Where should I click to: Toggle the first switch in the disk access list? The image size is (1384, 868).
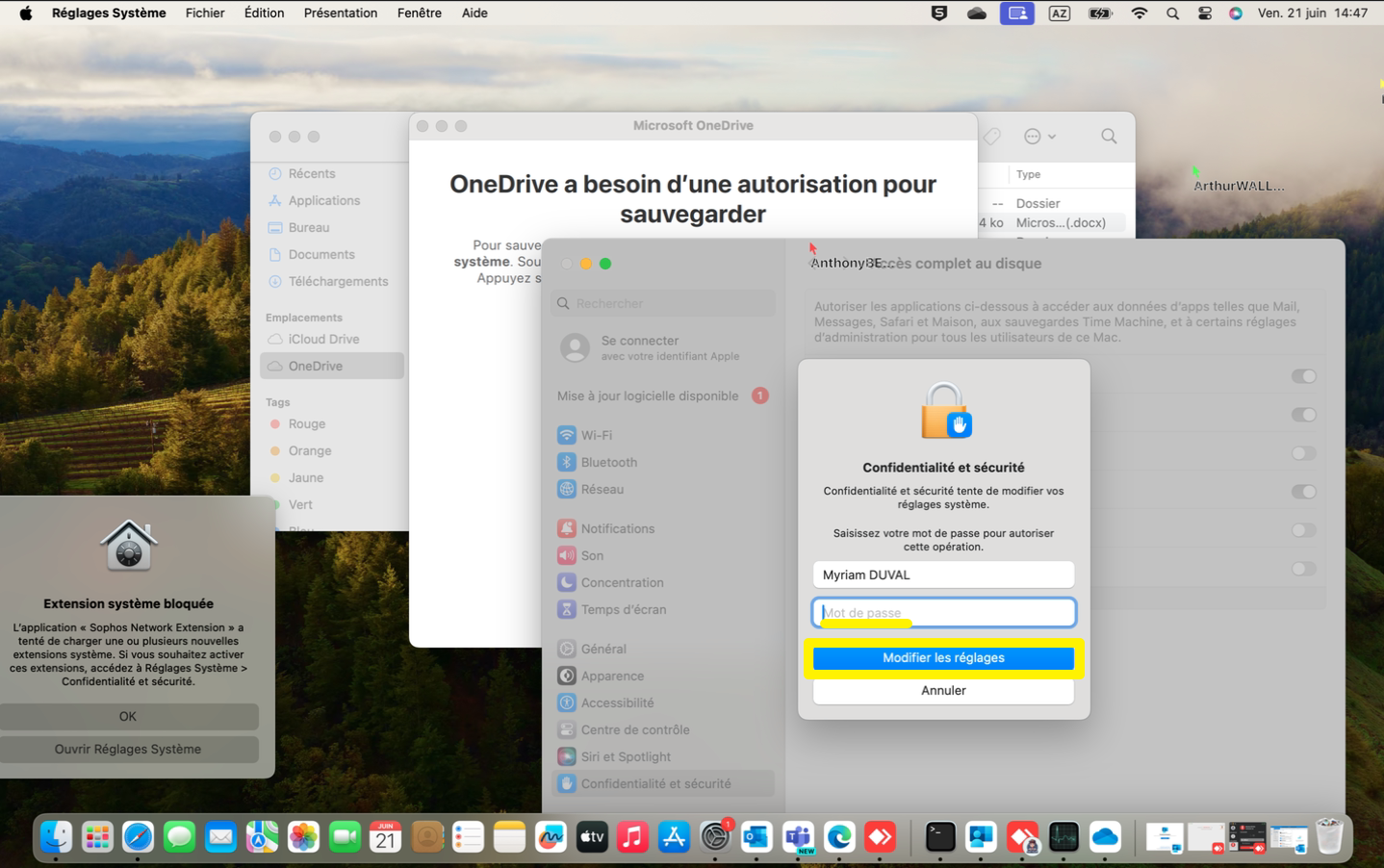[x=1304, y=376]
